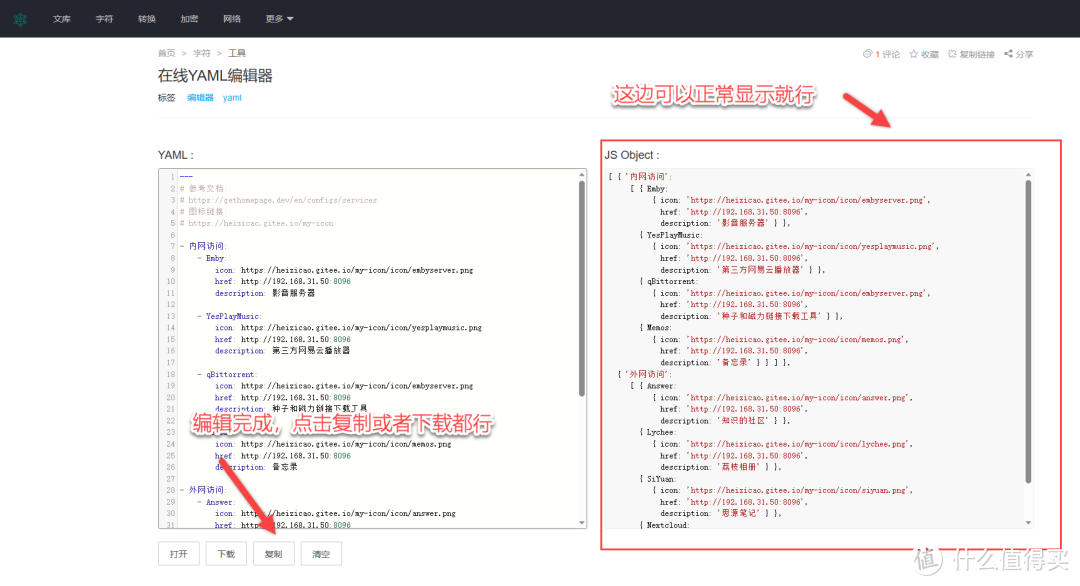Screen dimensions: 1080x586
Task: Open the 文库 menu item
Action: pos(62,19)
